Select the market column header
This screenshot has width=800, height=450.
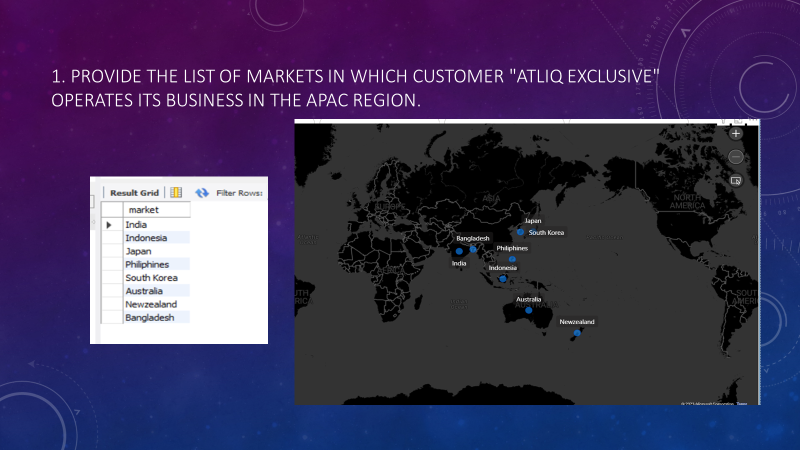click(x=157, y=210)
